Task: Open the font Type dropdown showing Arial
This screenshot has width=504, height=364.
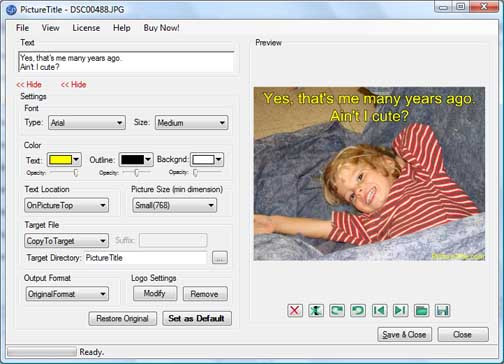Action: [87, 123]
